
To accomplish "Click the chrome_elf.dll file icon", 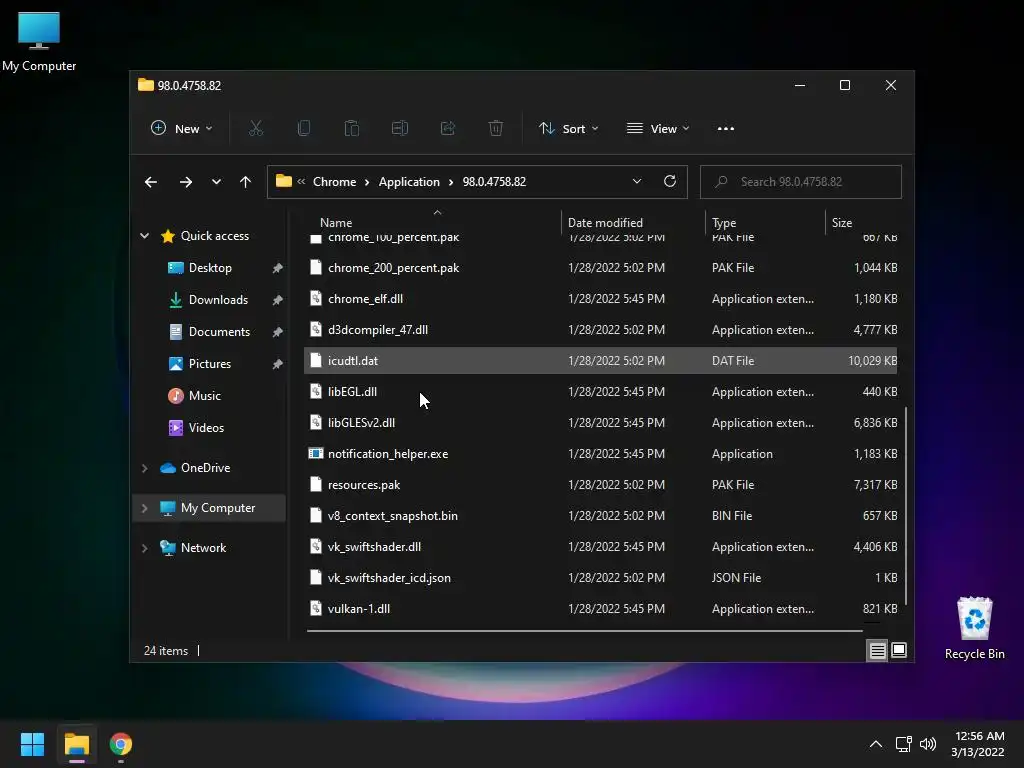I will [x=315, y=298].
